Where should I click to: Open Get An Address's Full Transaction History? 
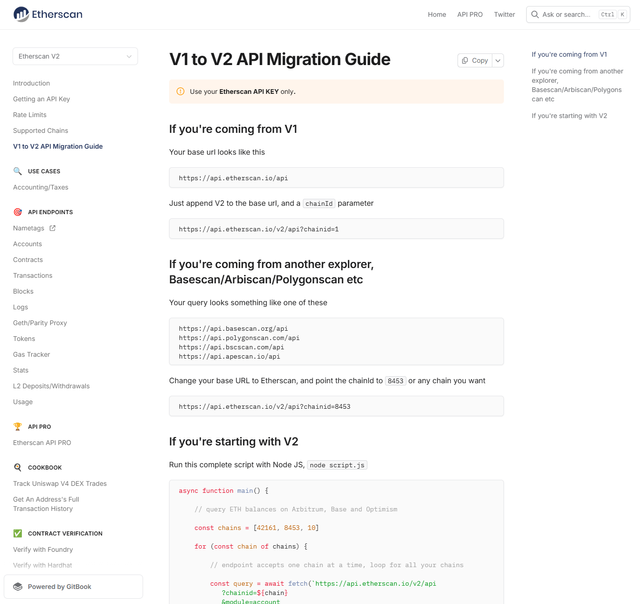click(x=46, y=504)
